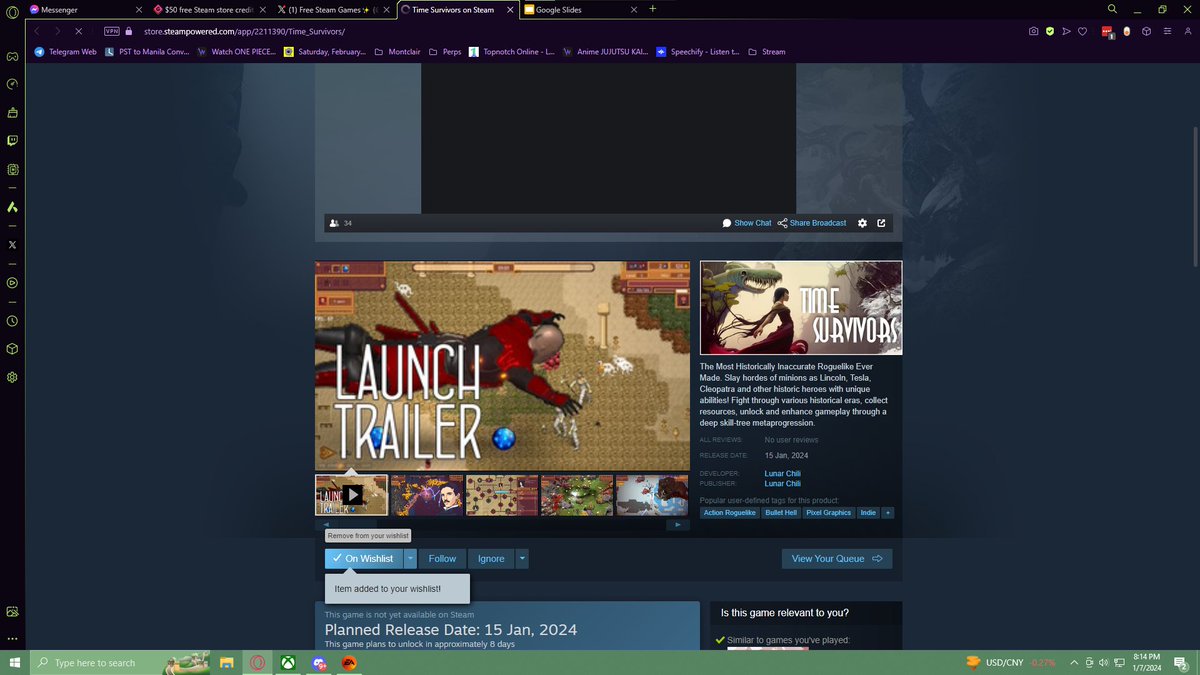Open the X (Twitter) sidebar panel
The width and height of the screenshot is (1200, 675).
point(12,245)
